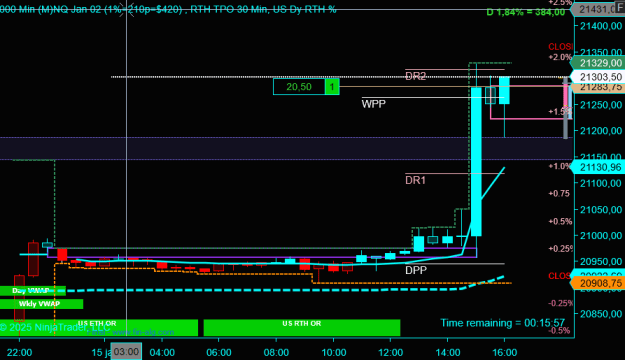Click the 10:00 time axis label

tap(334, 352)
